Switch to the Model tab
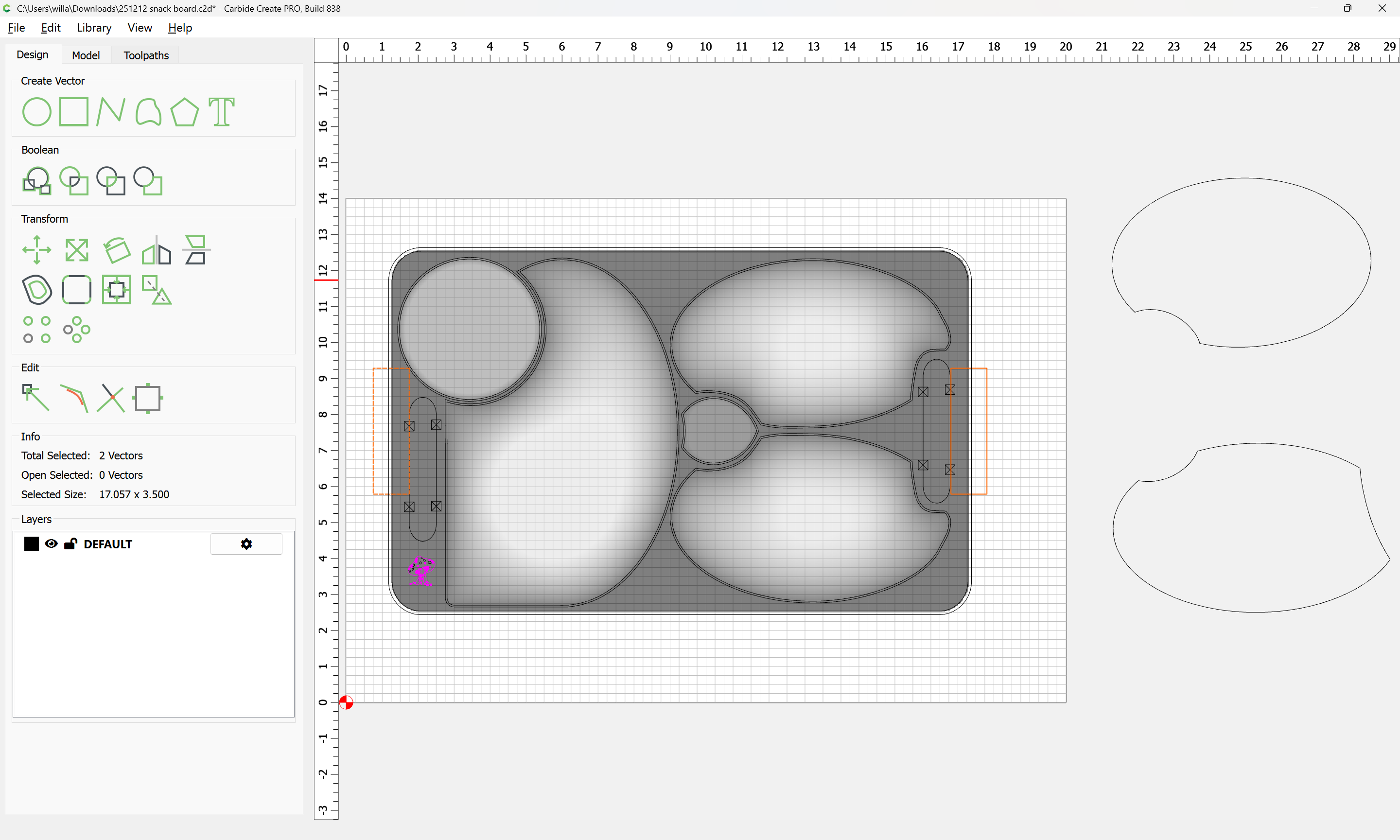The height and width of the screenshot is (840, 1400). (x=86, y=55)
